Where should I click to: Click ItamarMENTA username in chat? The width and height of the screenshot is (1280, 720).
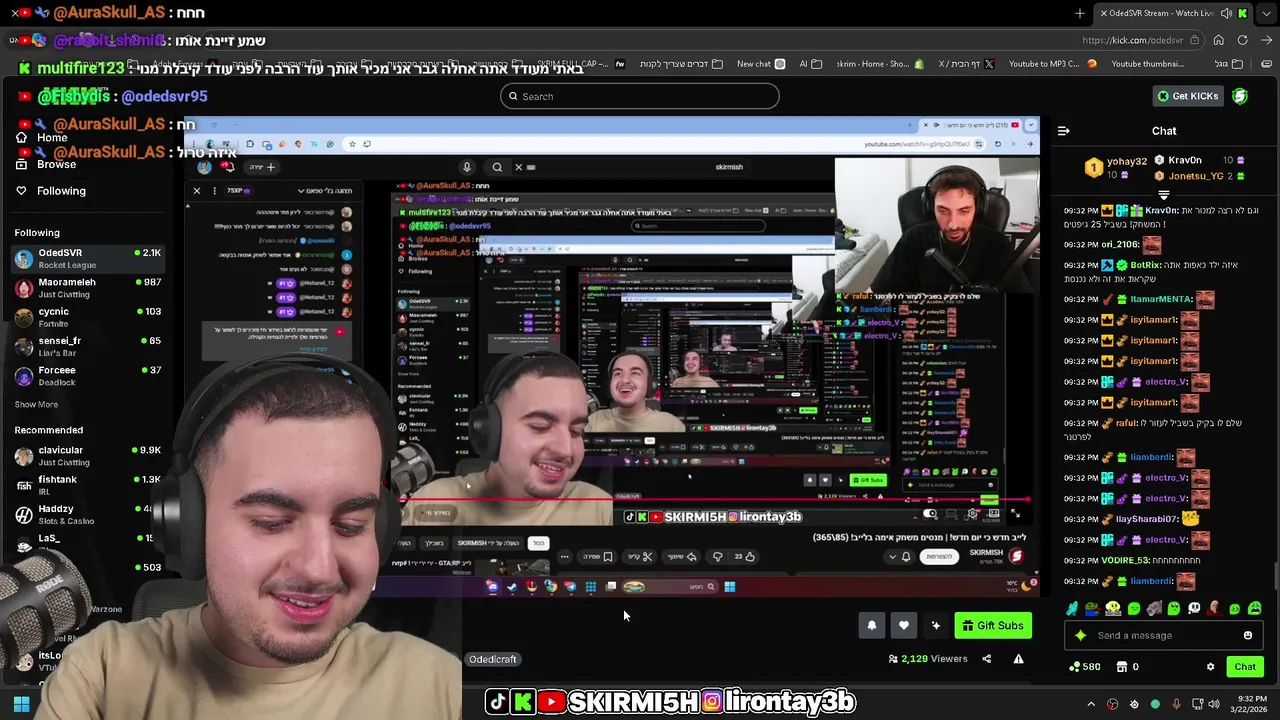tap(1162, 300)
